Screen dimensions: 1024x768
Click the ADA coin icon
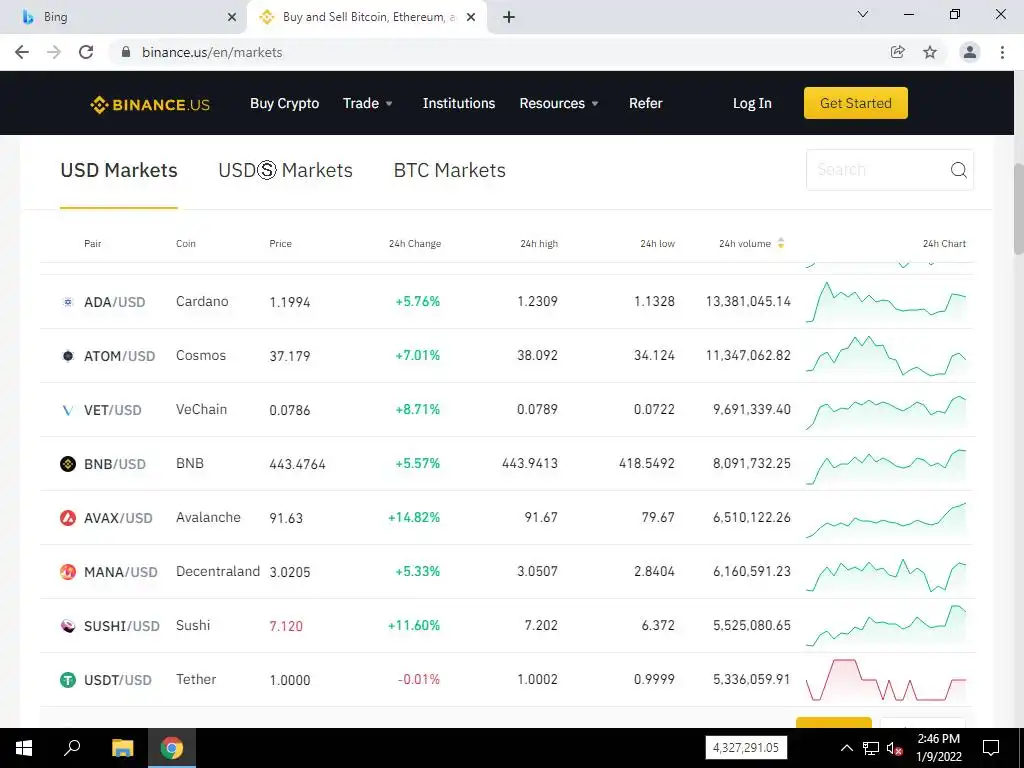pos(68,302)
